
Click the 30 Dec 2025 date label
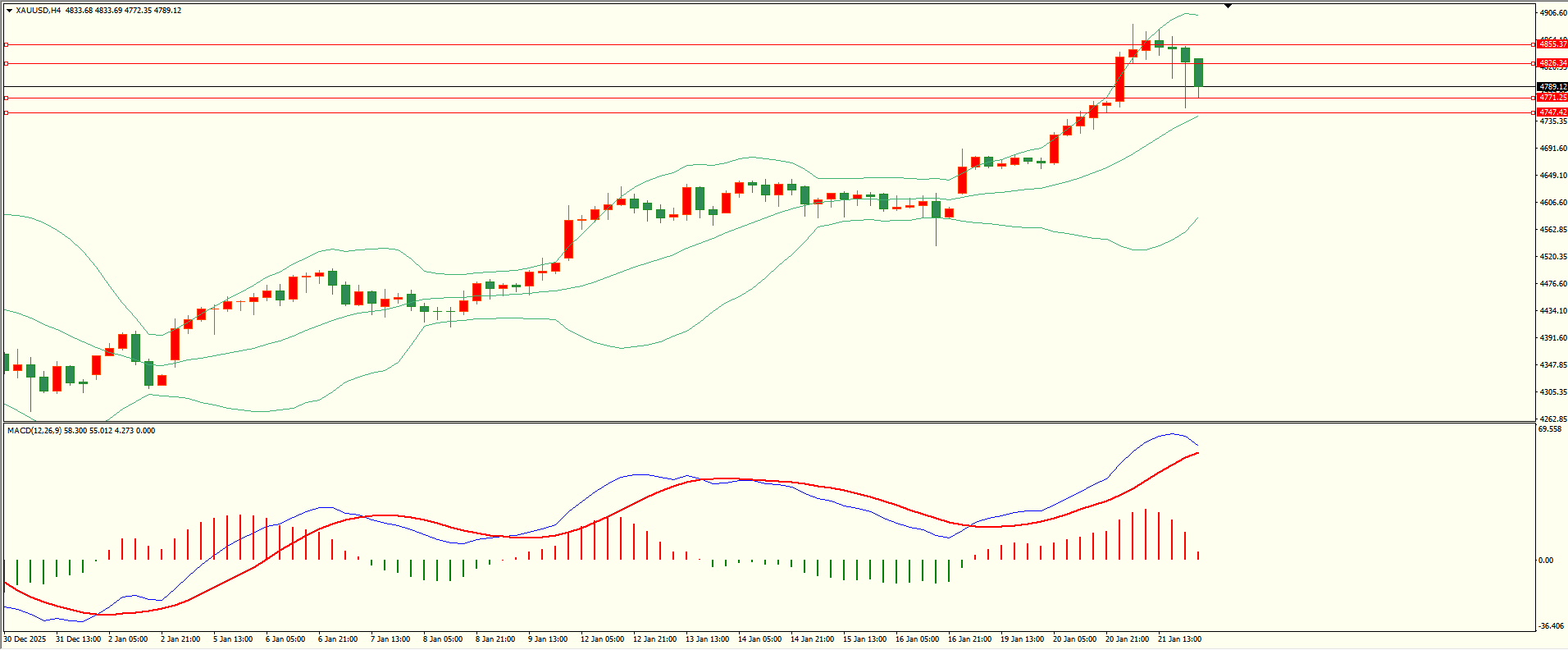click(x=25, y=639)
